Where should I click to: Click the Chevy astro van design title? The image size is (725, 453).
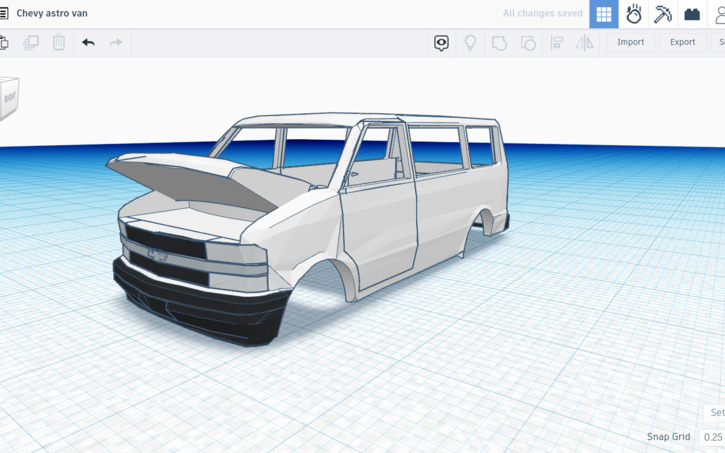pyautogui.click(x=52, y=13)
